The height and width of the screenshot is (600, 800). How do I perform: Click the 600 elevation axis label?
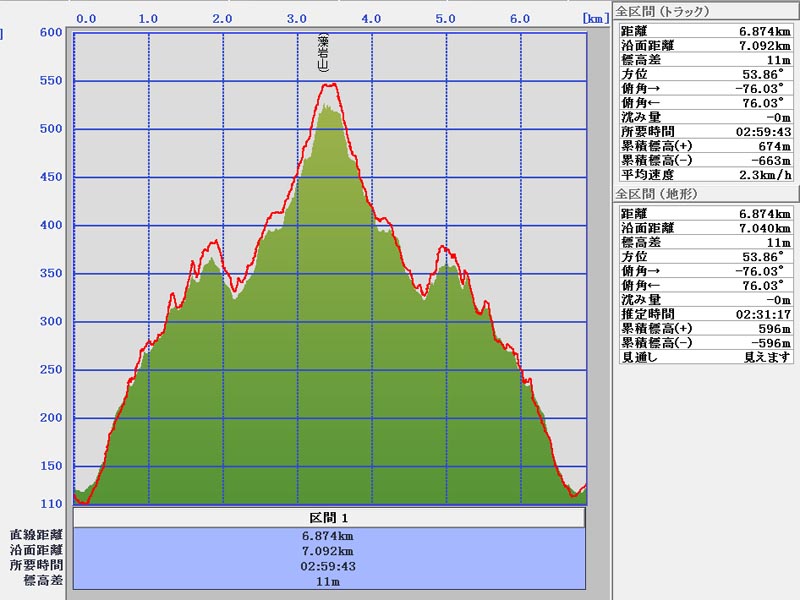tap(50, 32)
